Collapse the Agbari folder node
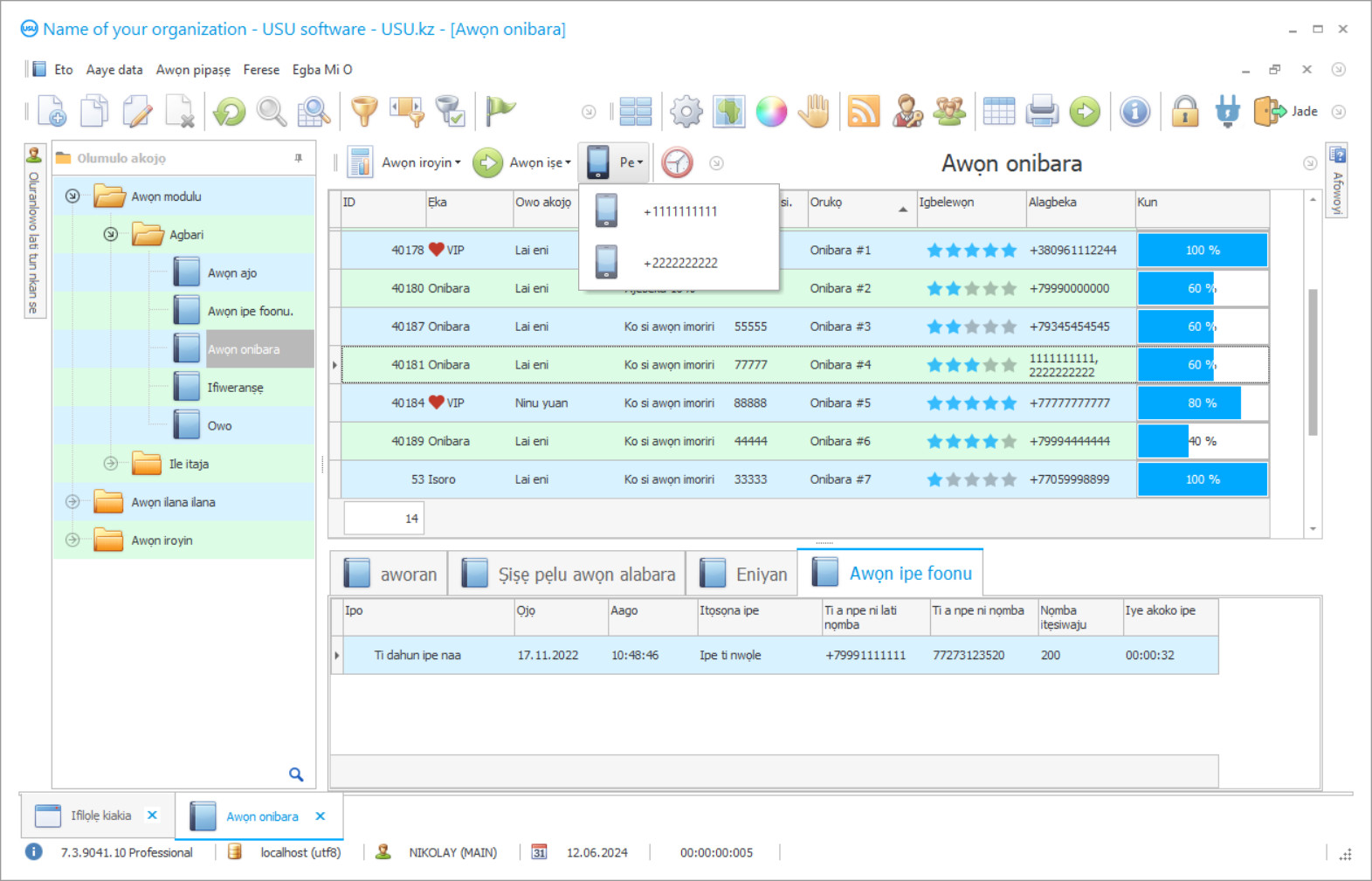The height and width of the screenshot is (881, 1372). [x=110, y=235]
